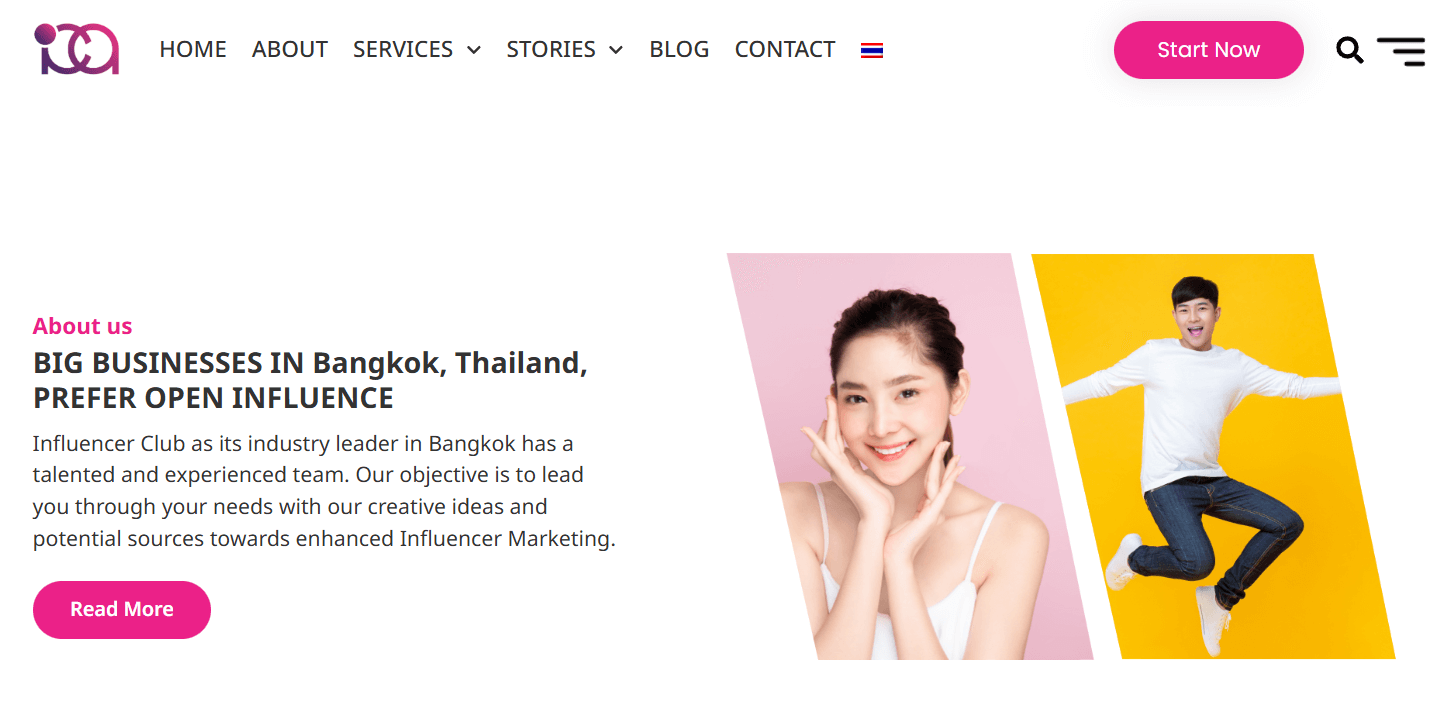Click the pink About us label
The height and width of the screenshot is (724, 1453).
tap(82, 326)
